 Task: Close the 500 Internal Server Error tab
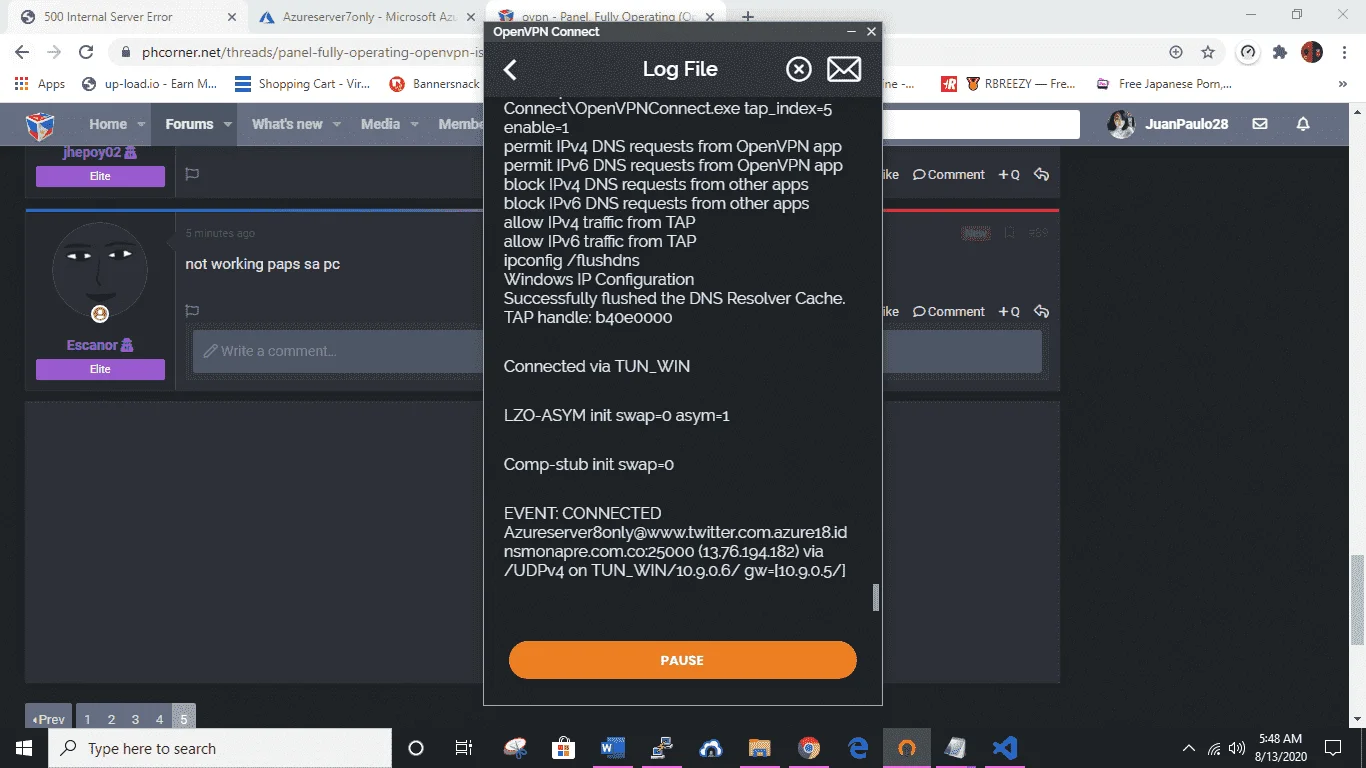click(230, 17)
